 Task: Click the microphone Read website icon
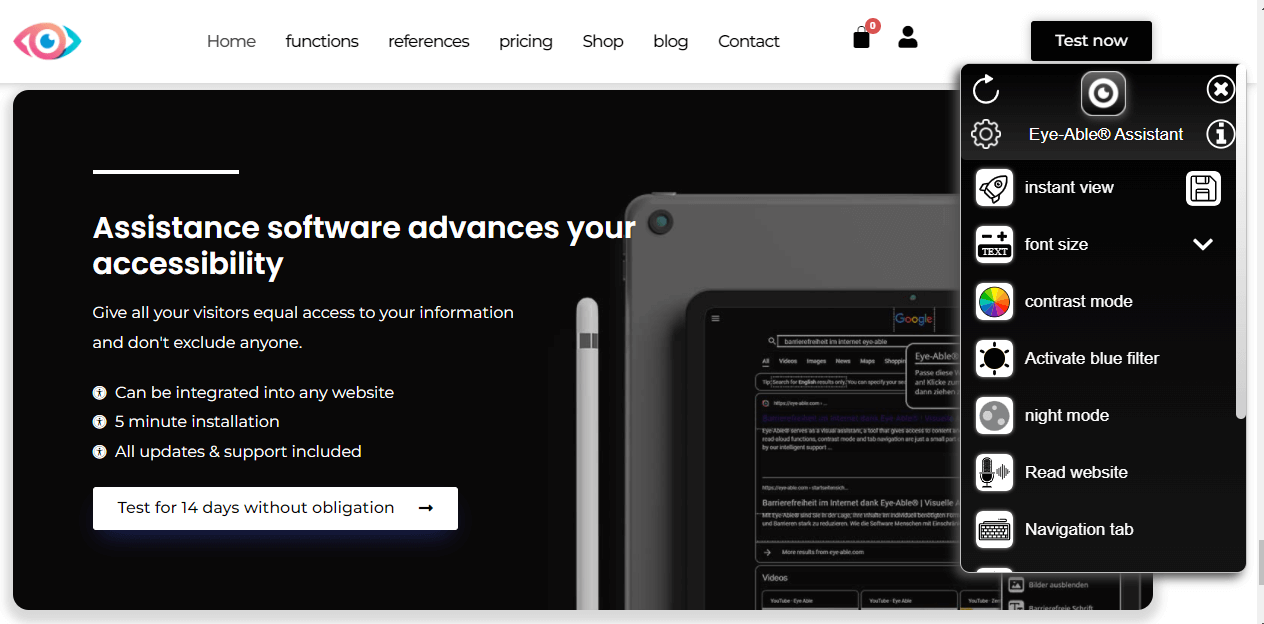(x=994, y=473)
